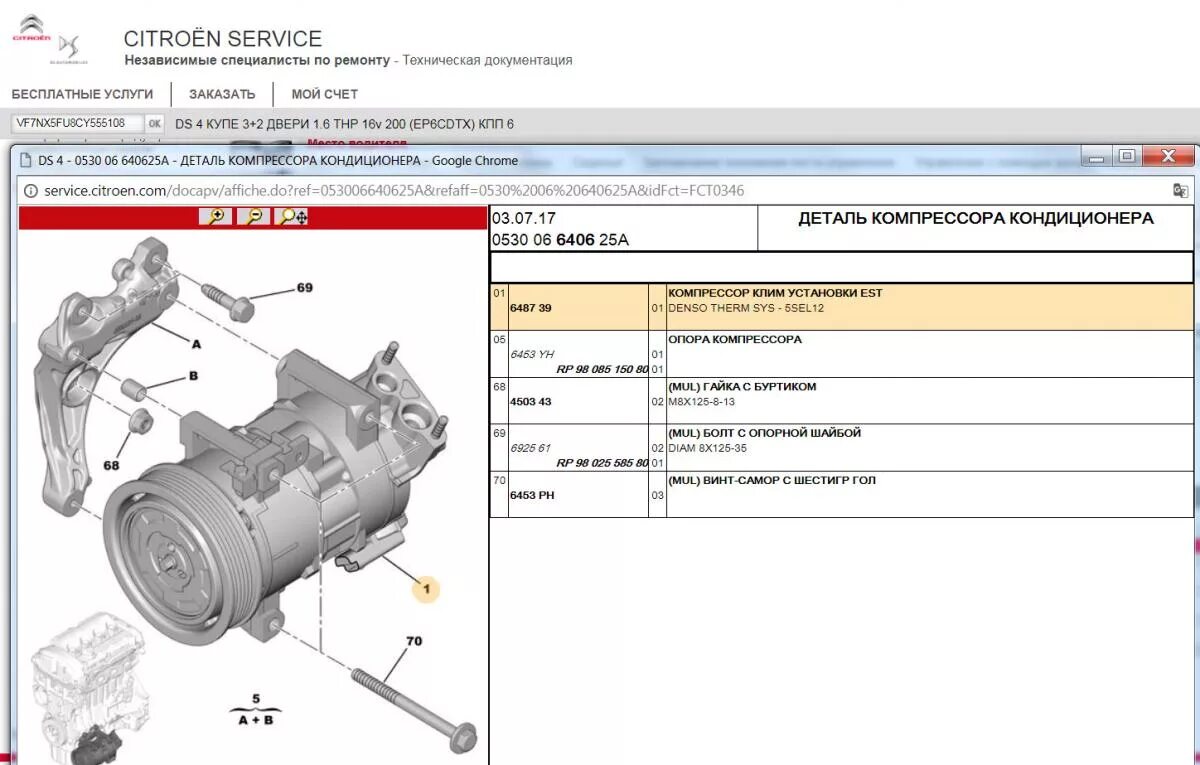Viewport: 1200px width, 765px height.
Task: Click callout 68 nut label in diagram
Action: pyautogui.click(x=111, y=465)
